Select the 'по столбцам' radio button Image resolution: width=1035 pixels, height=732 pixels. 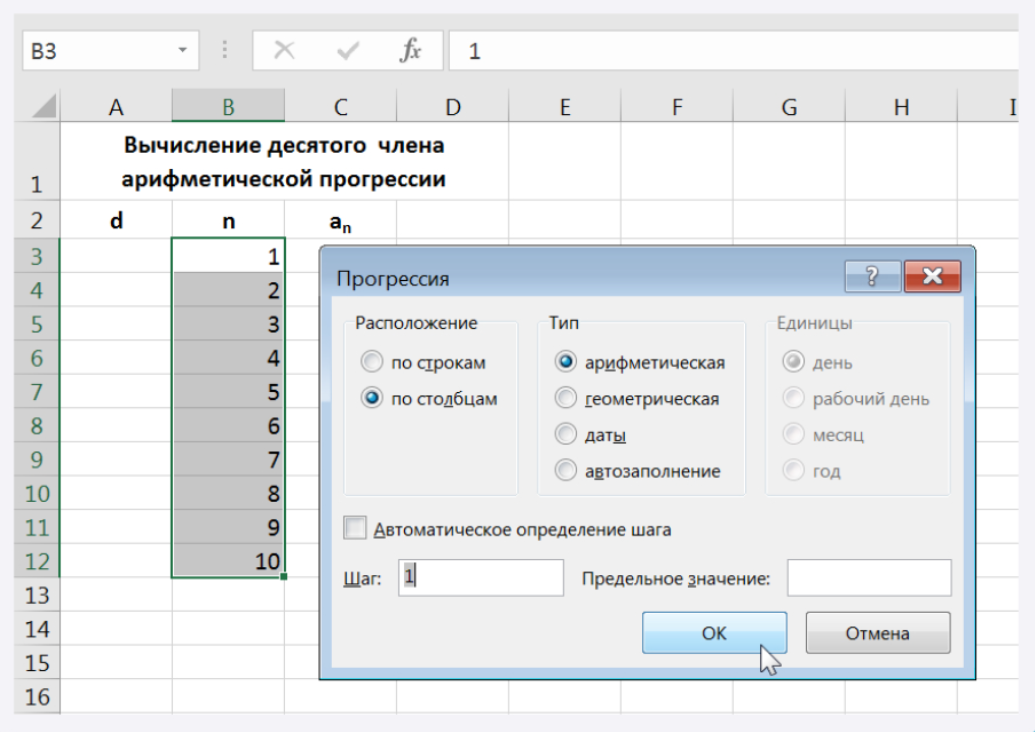(373, 399)
